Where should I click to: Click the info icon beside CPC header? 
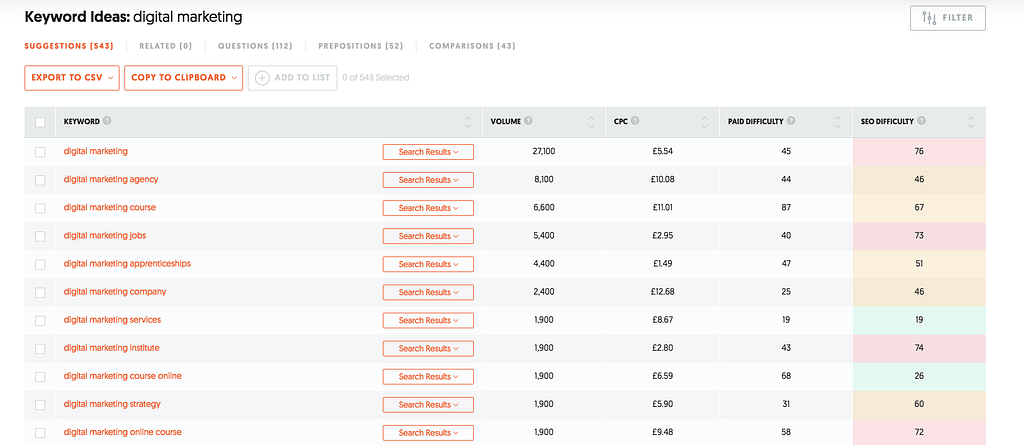pos(638,122)
